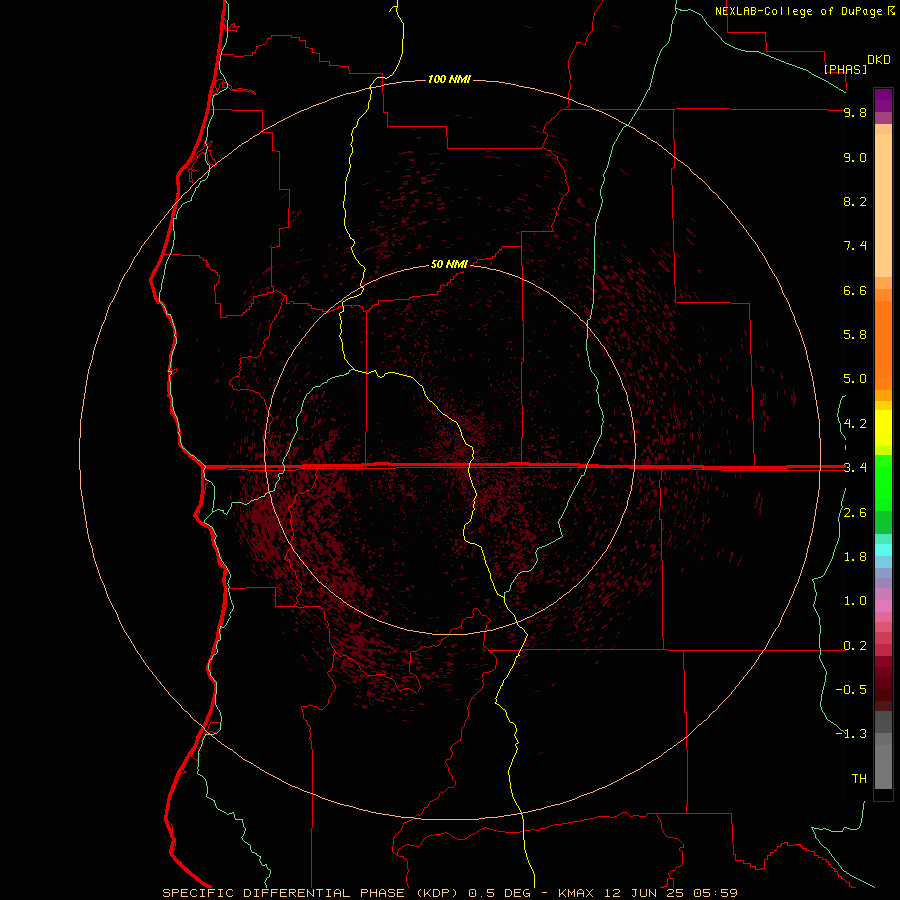This screenshot has width=900, height=900.
Task: Click the -0.5 value on the scale
Action: [851, 690]
